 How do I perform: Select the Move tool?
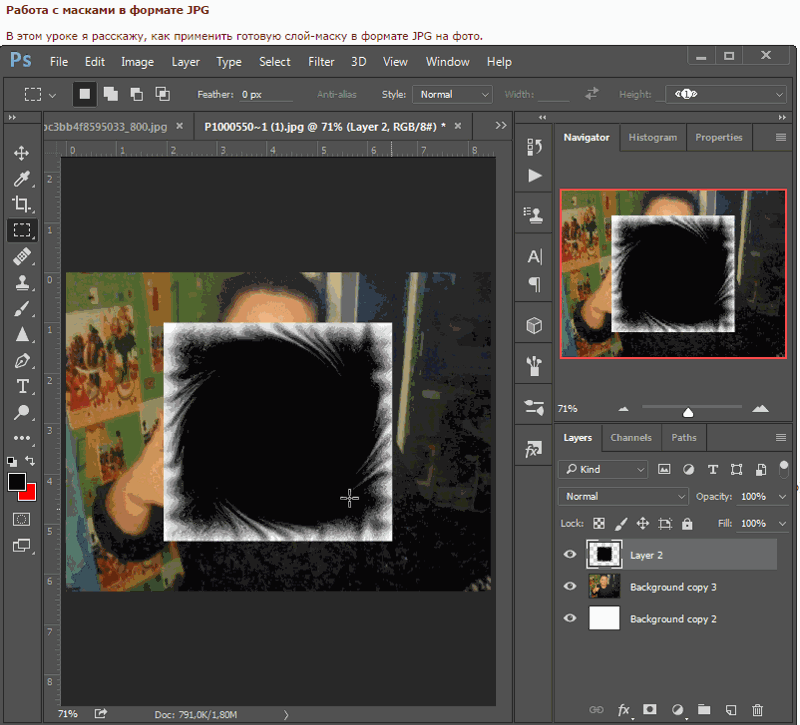pos(21,153)
